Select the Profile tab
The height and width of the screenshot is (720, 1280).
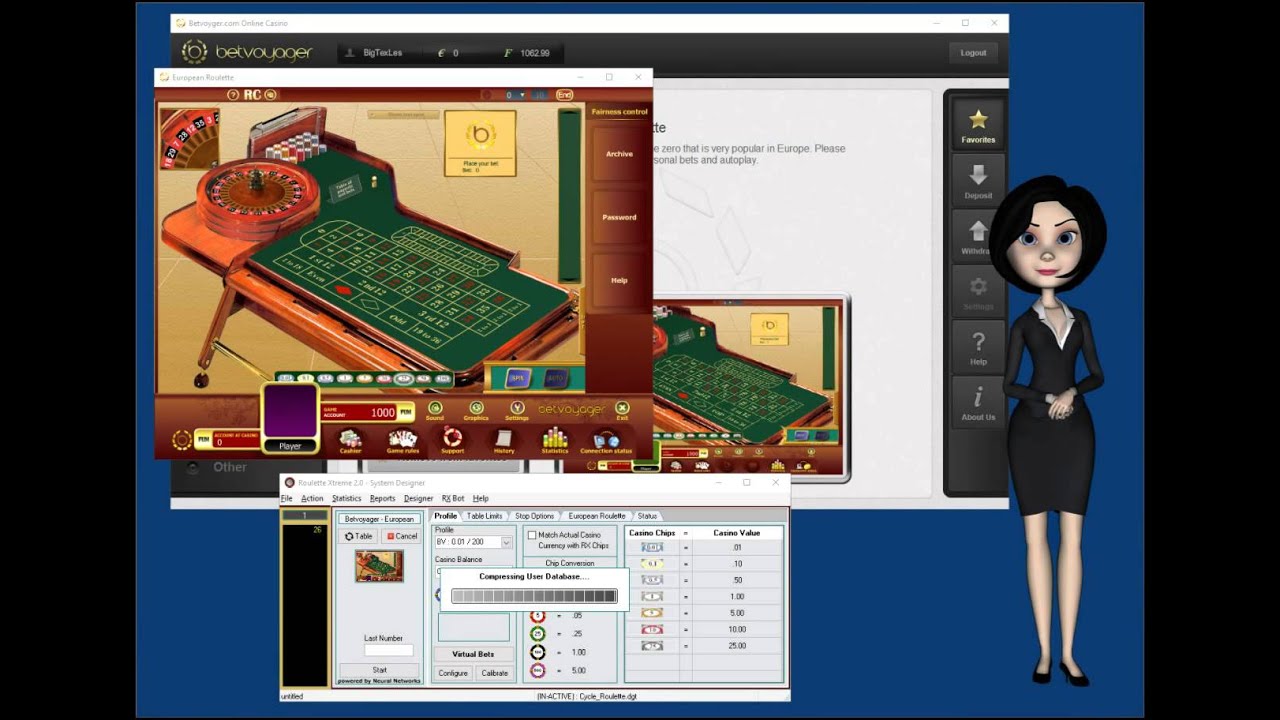tap(445, 516)
